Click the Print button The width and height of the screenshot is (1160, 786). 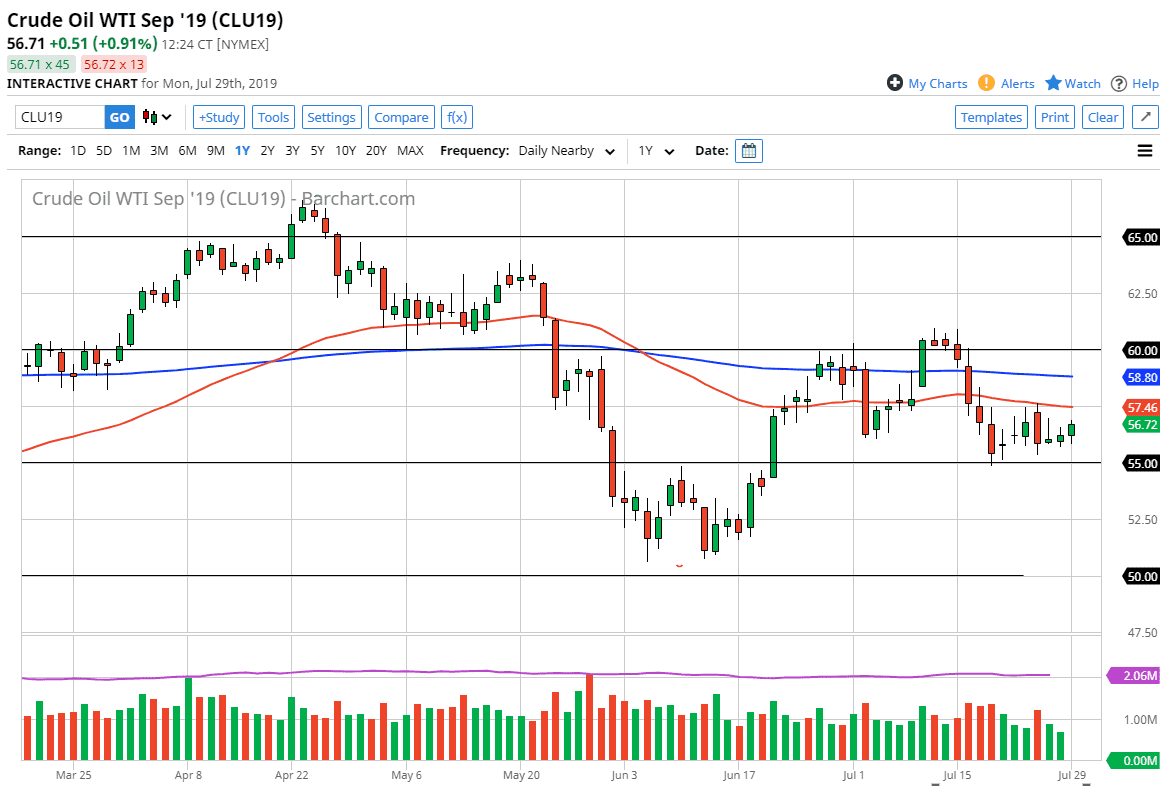pyautogui.click(x=1055, y=117)
